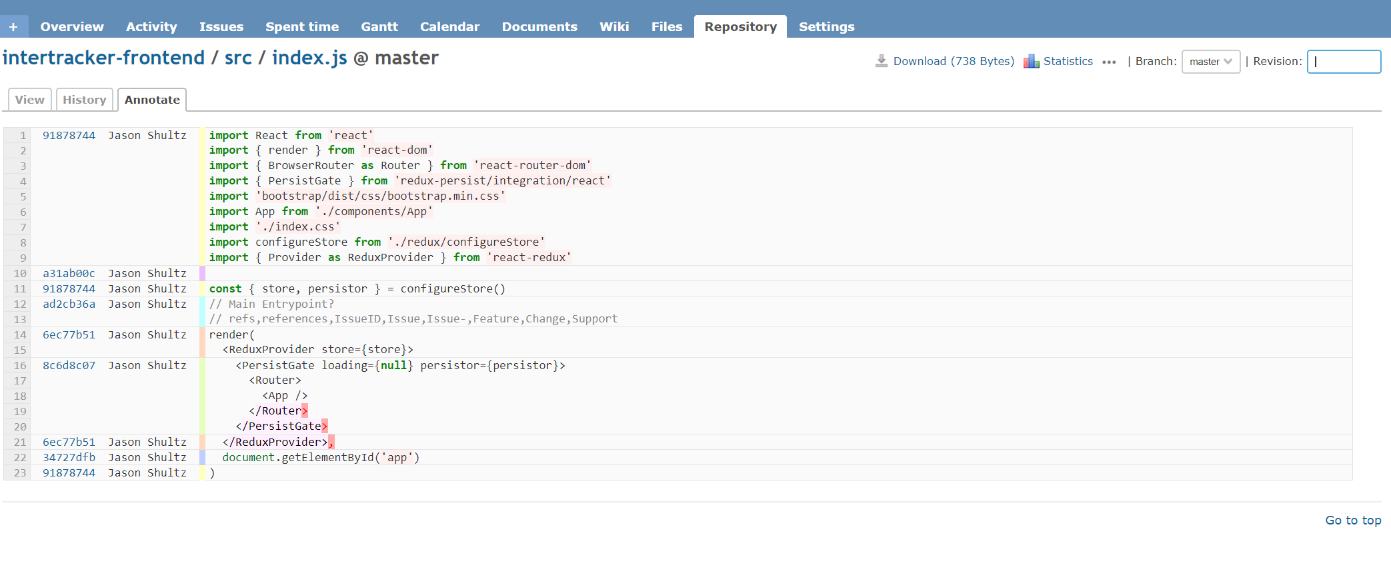Go to the Issues tab
The image size is (1391, 587).
[x=221, y=27]
